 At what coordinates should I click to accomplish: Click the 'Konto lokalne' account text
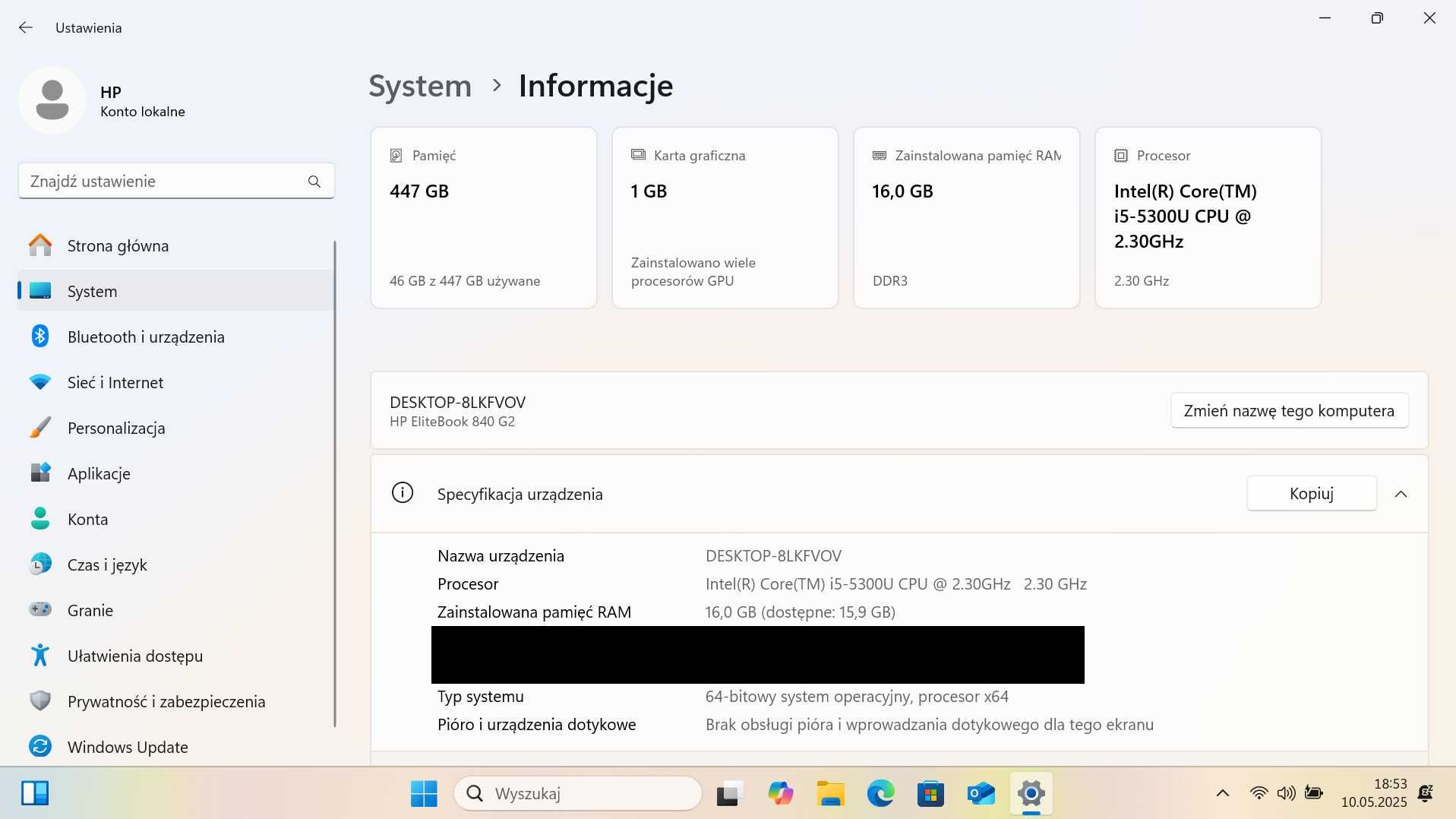pos(143,112)
